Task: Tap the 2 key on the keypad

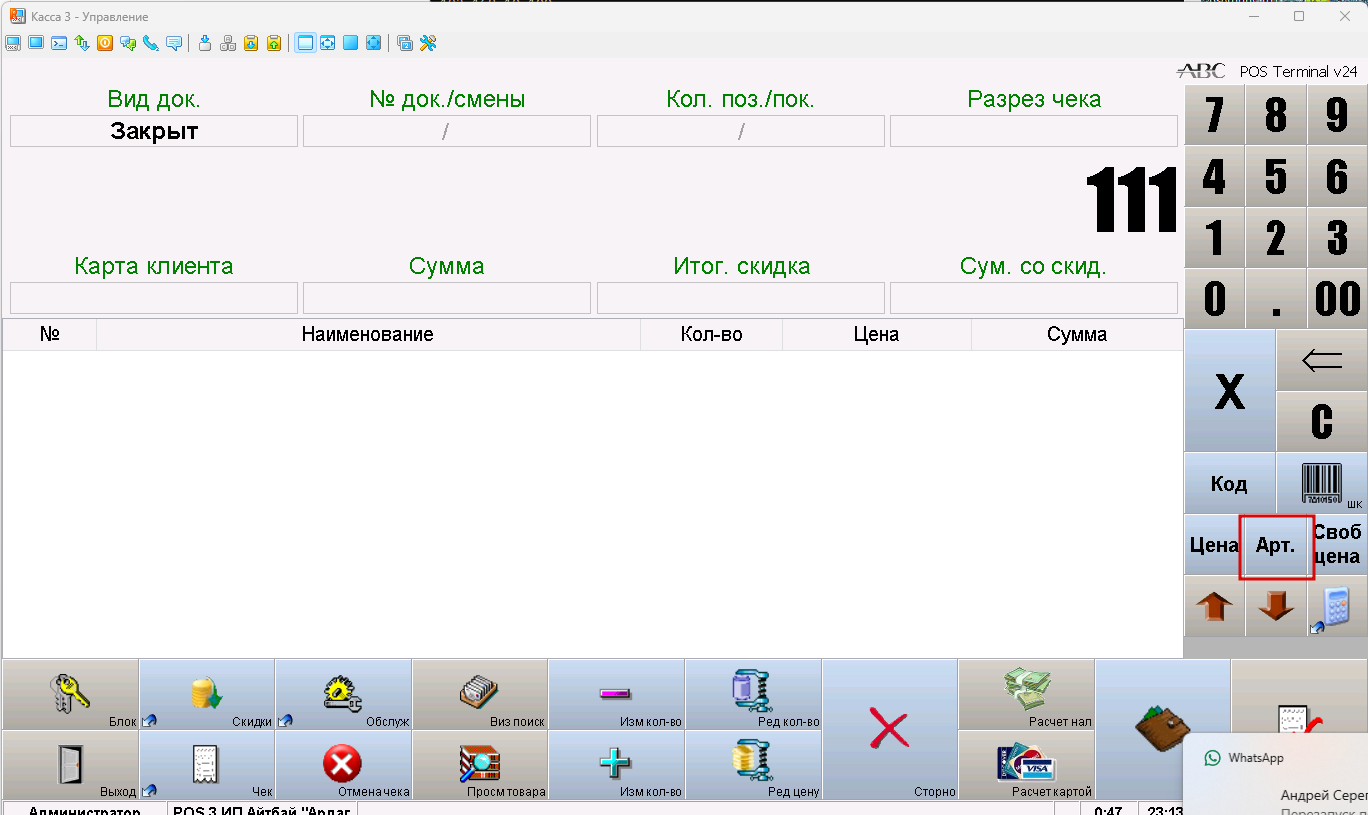Action: coord(1276,238)
